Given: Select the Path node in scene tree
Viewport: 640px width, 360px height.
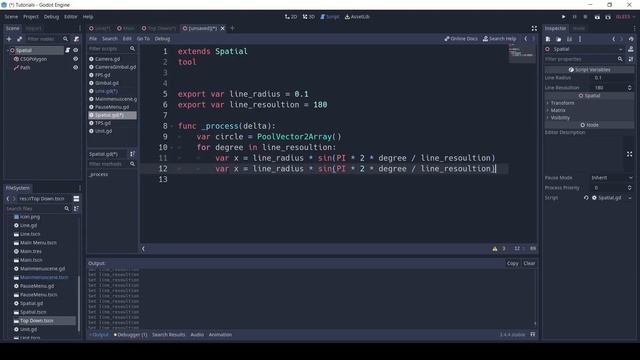Looking at the screenshot, I should click(x=25, y=68).
